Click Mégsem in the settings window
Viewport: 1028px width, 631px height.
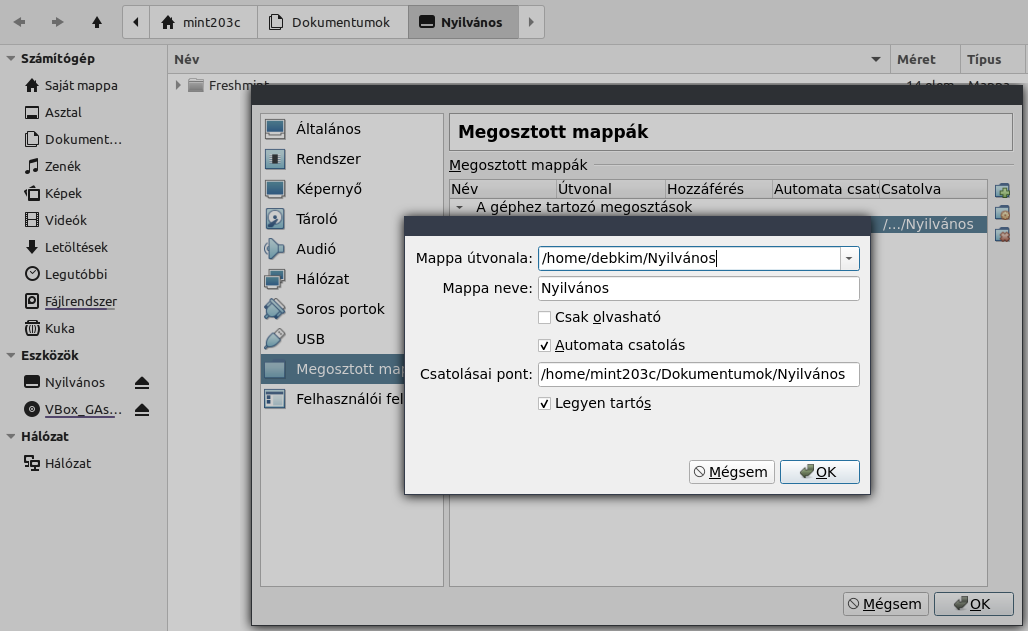click(x=886, y=604)
